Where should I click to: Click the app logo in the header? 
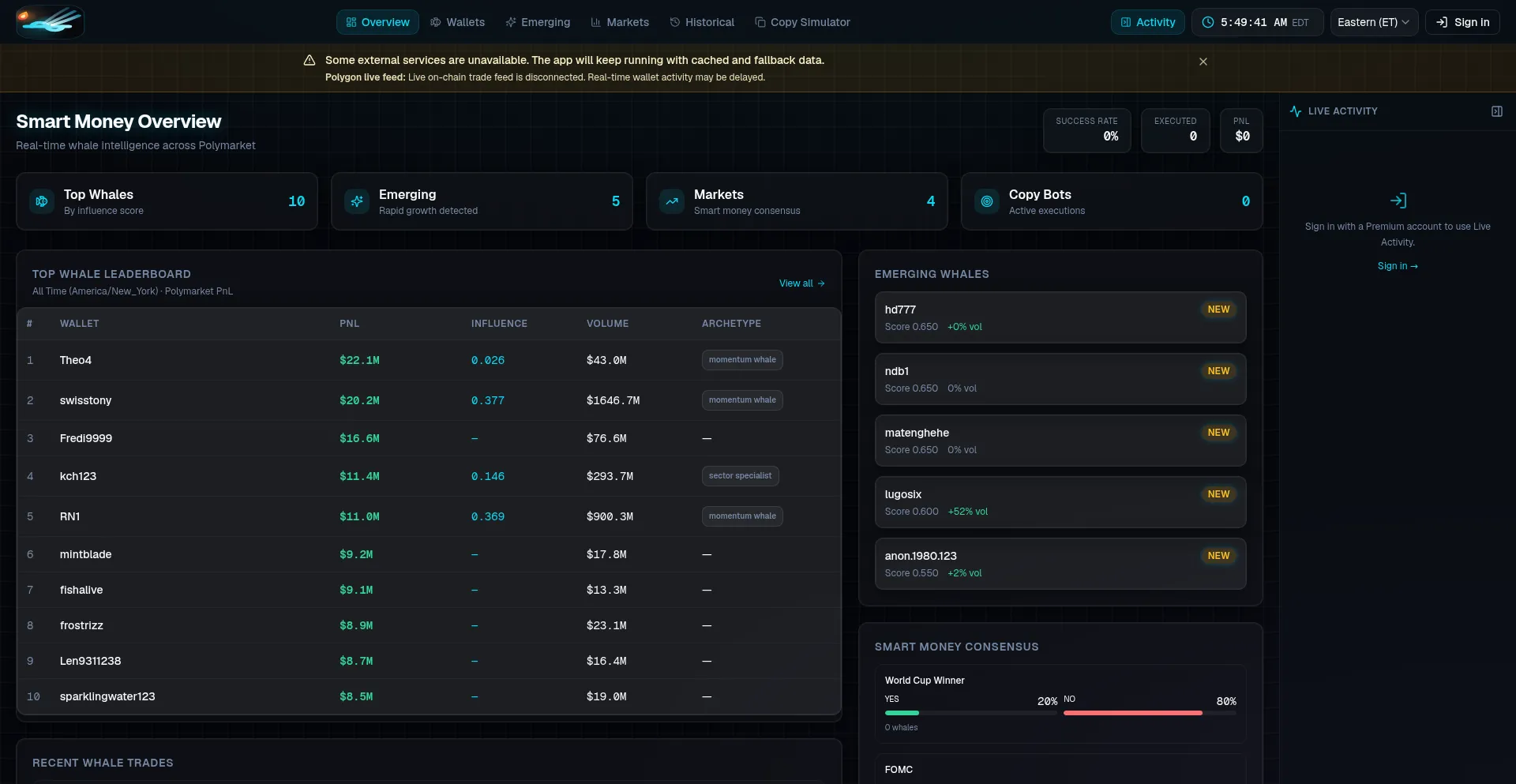[x=50, y=21]
